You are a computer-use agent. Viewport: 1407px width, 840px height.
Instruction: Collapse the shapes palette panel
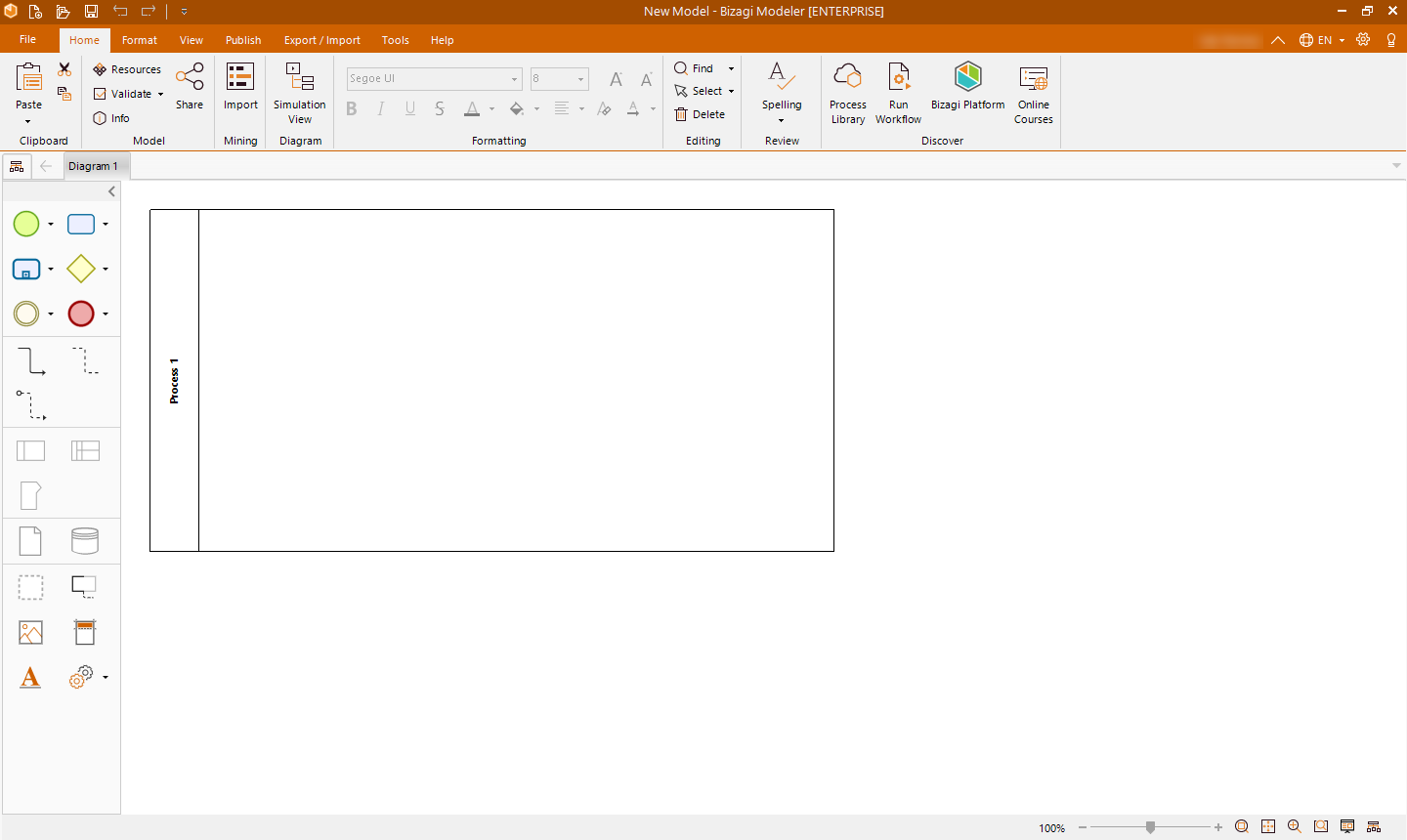(111, 191)
